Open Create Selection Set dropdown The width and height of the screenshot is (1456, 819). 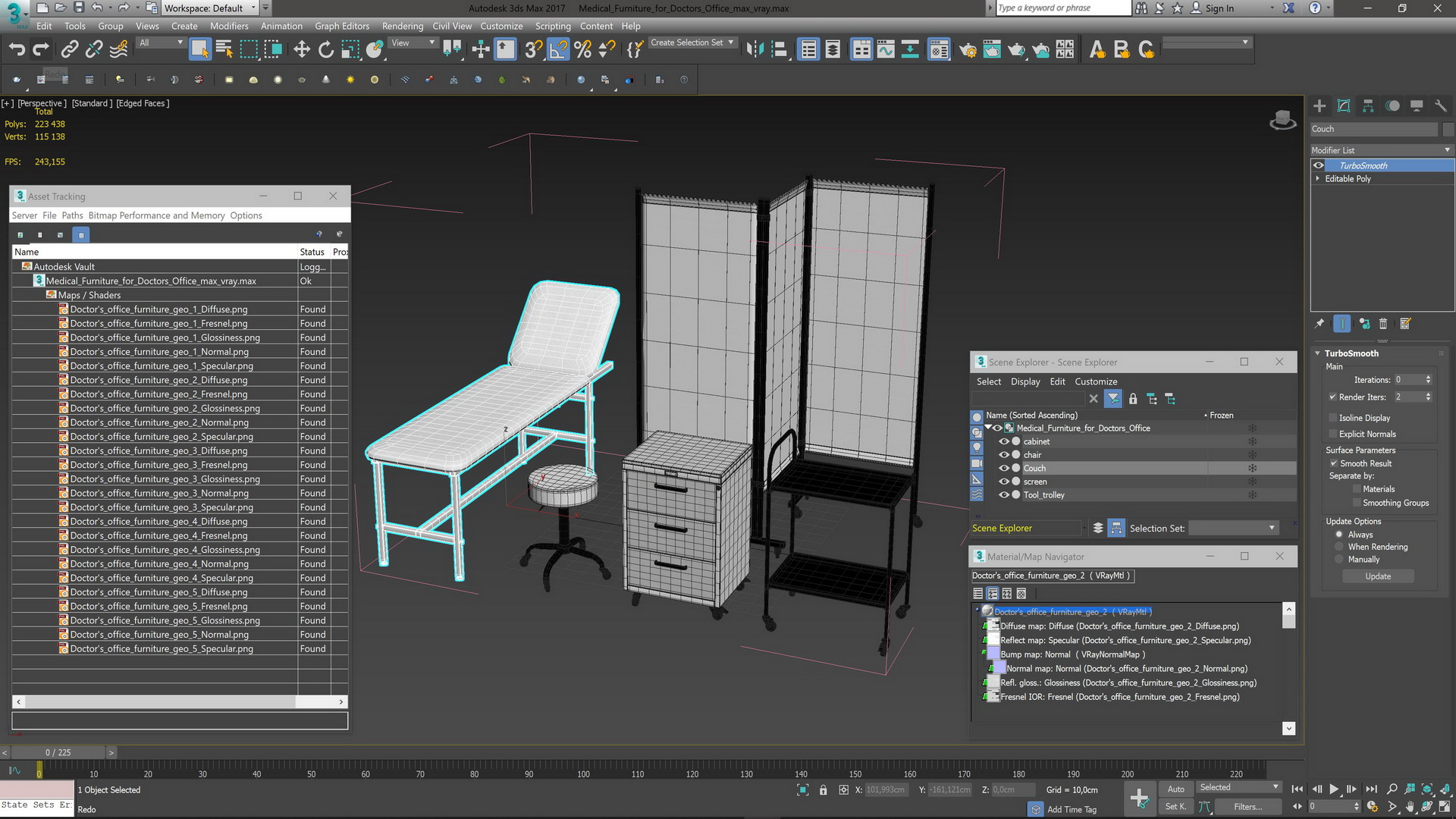click(x=692, y=43)
